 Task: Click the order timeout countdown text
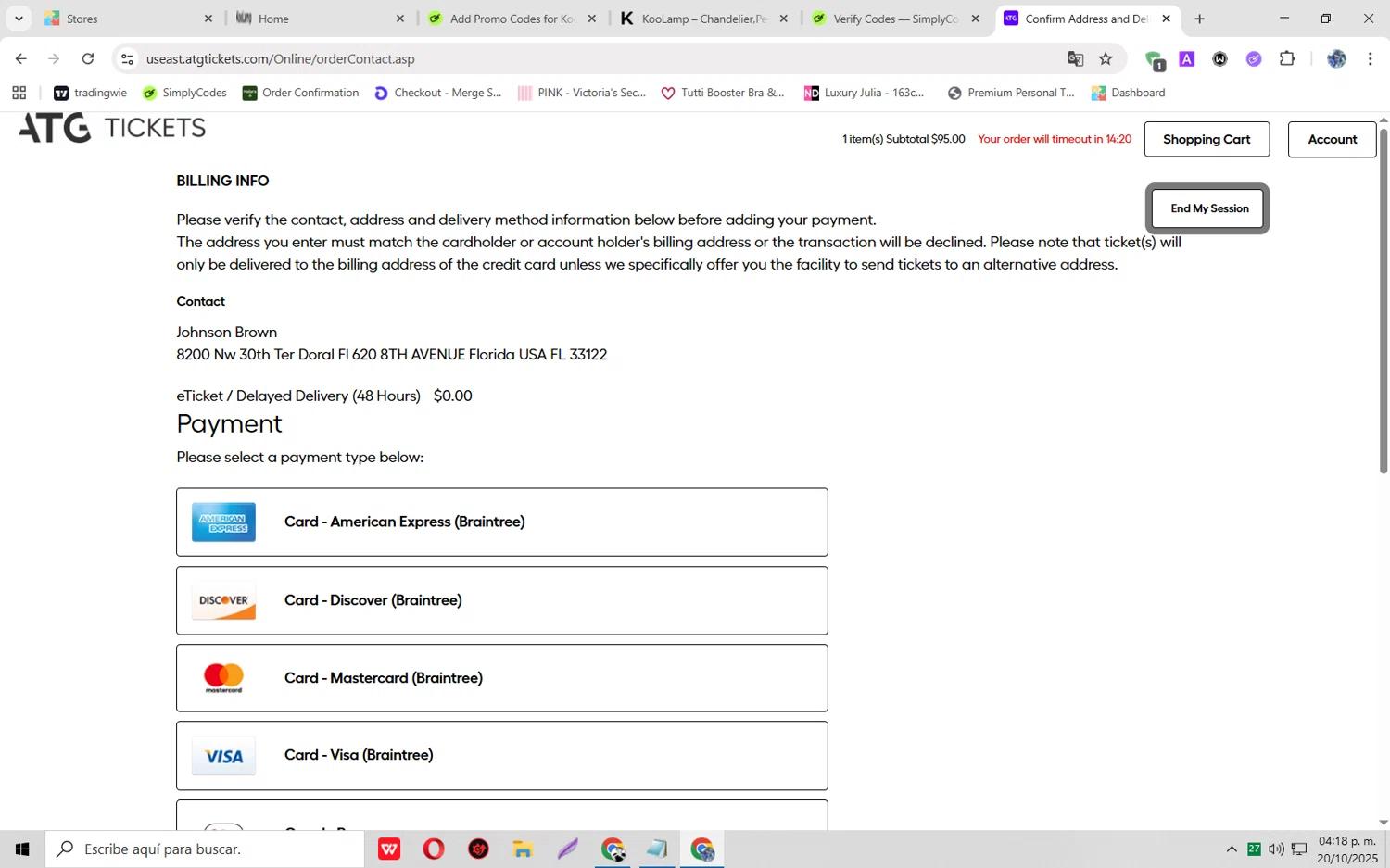(x=1055, y=139)
